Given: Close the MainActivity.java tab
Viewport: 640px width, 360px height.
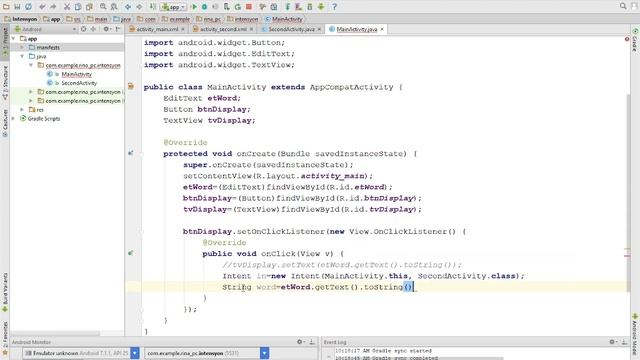Looking at the screenshot, I should coord(382,29).
